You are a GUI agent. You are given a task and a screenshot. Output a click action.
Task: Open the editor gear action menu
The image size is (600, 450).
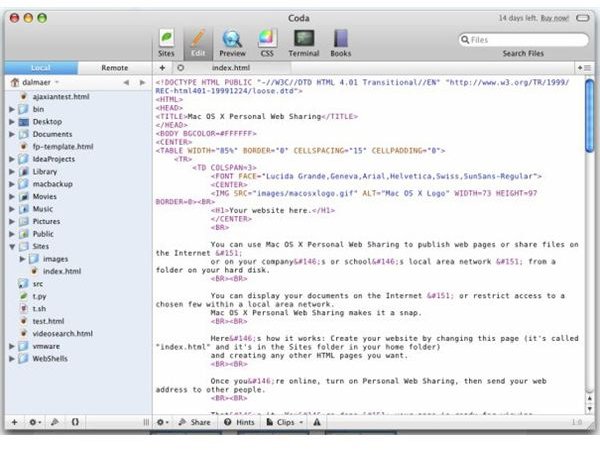(163, 422)
